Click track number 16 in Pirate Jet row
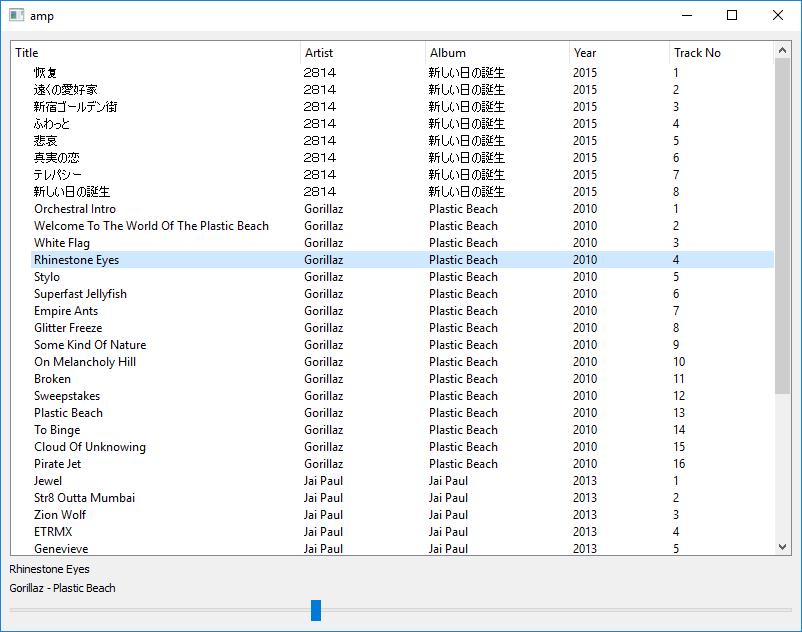The width and height of the screenshot is (802, 632). point(679,464)
